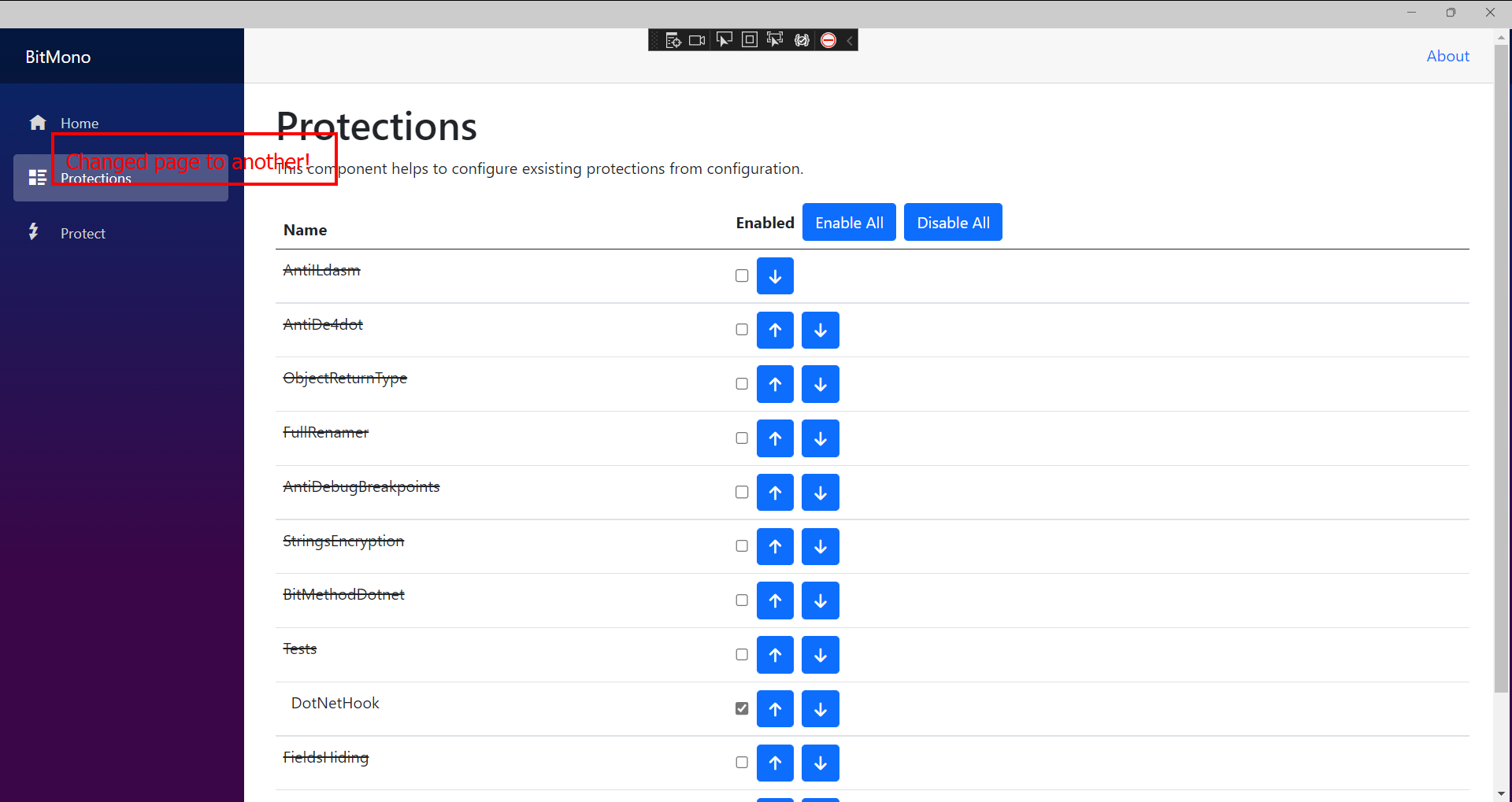Activate the capture-element-with-cursor icon
The image size is (1512, 802).
(775, 39)
